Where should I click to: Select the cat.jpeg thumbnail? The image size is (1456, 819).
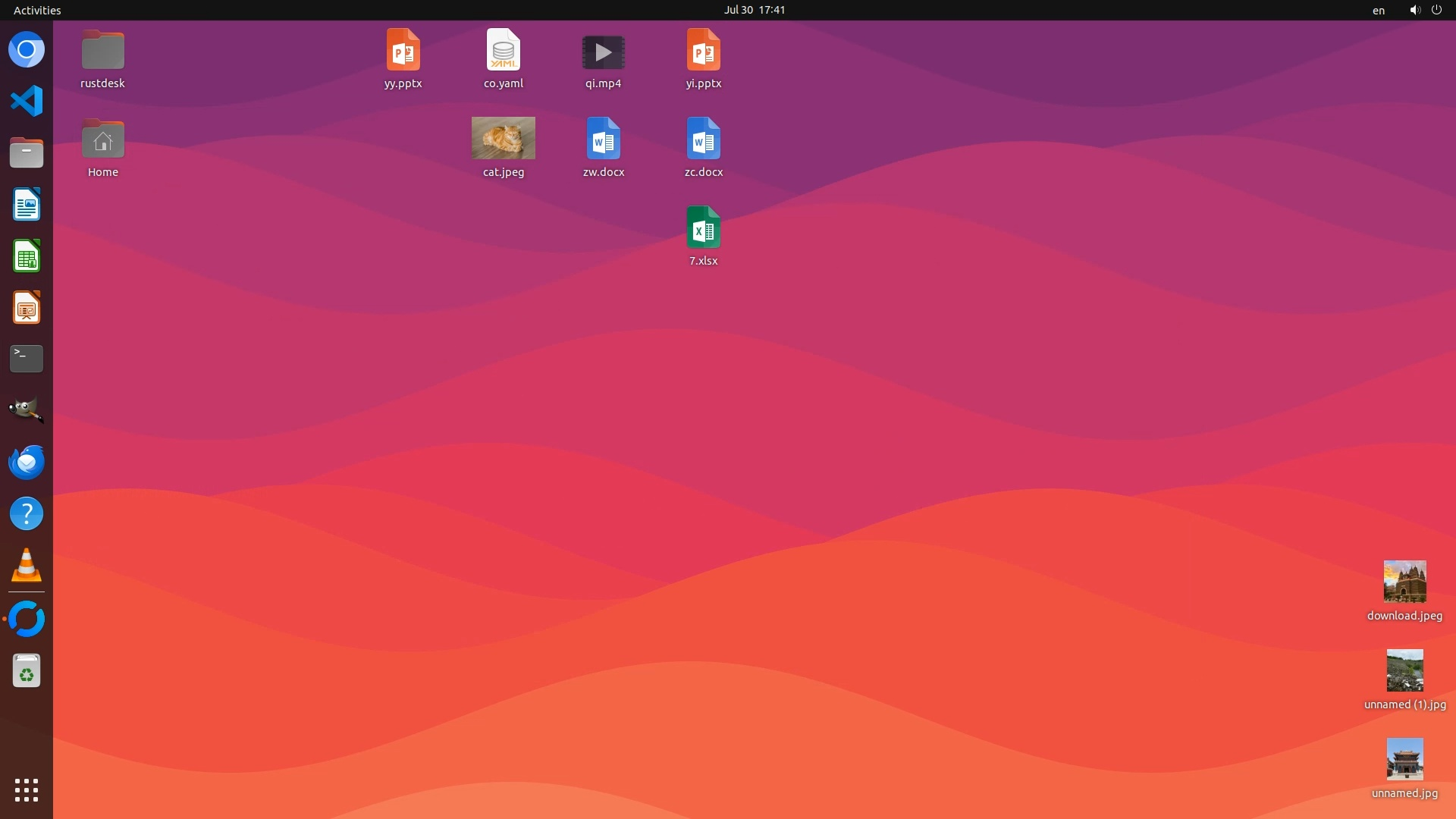[x=504, y=138]
